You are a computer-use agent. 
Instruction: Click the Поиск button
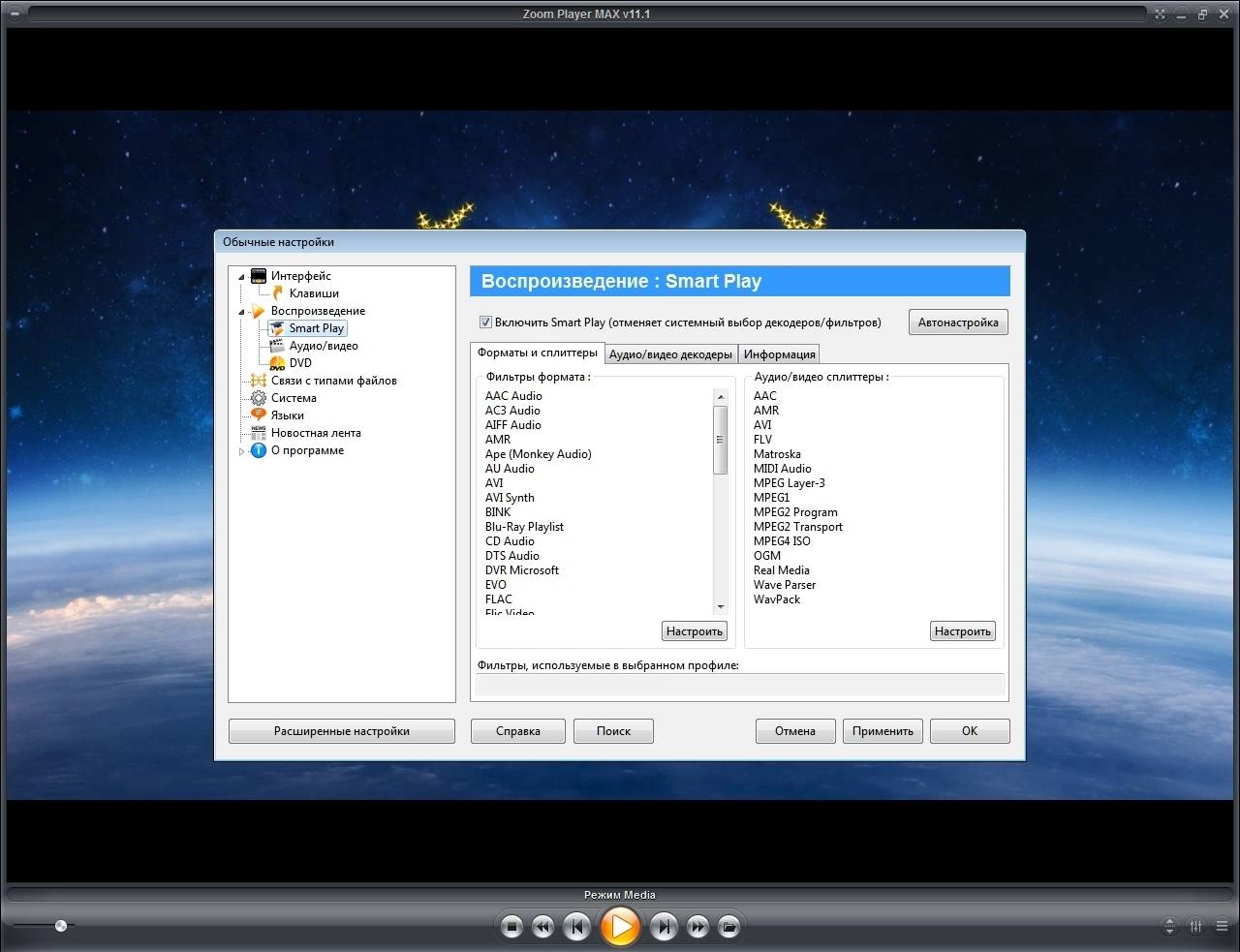[x=613, y=731]
